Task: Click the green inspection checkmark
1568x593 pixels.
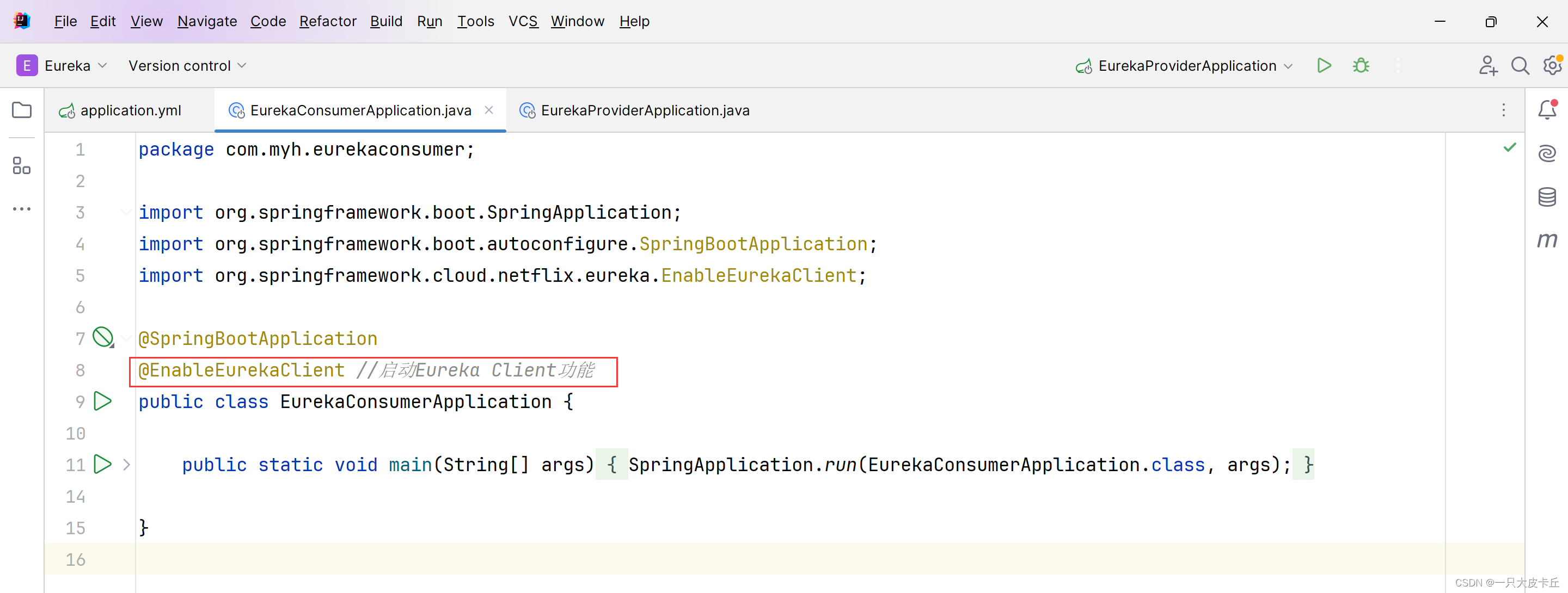Action: [x=1510, y=147]
